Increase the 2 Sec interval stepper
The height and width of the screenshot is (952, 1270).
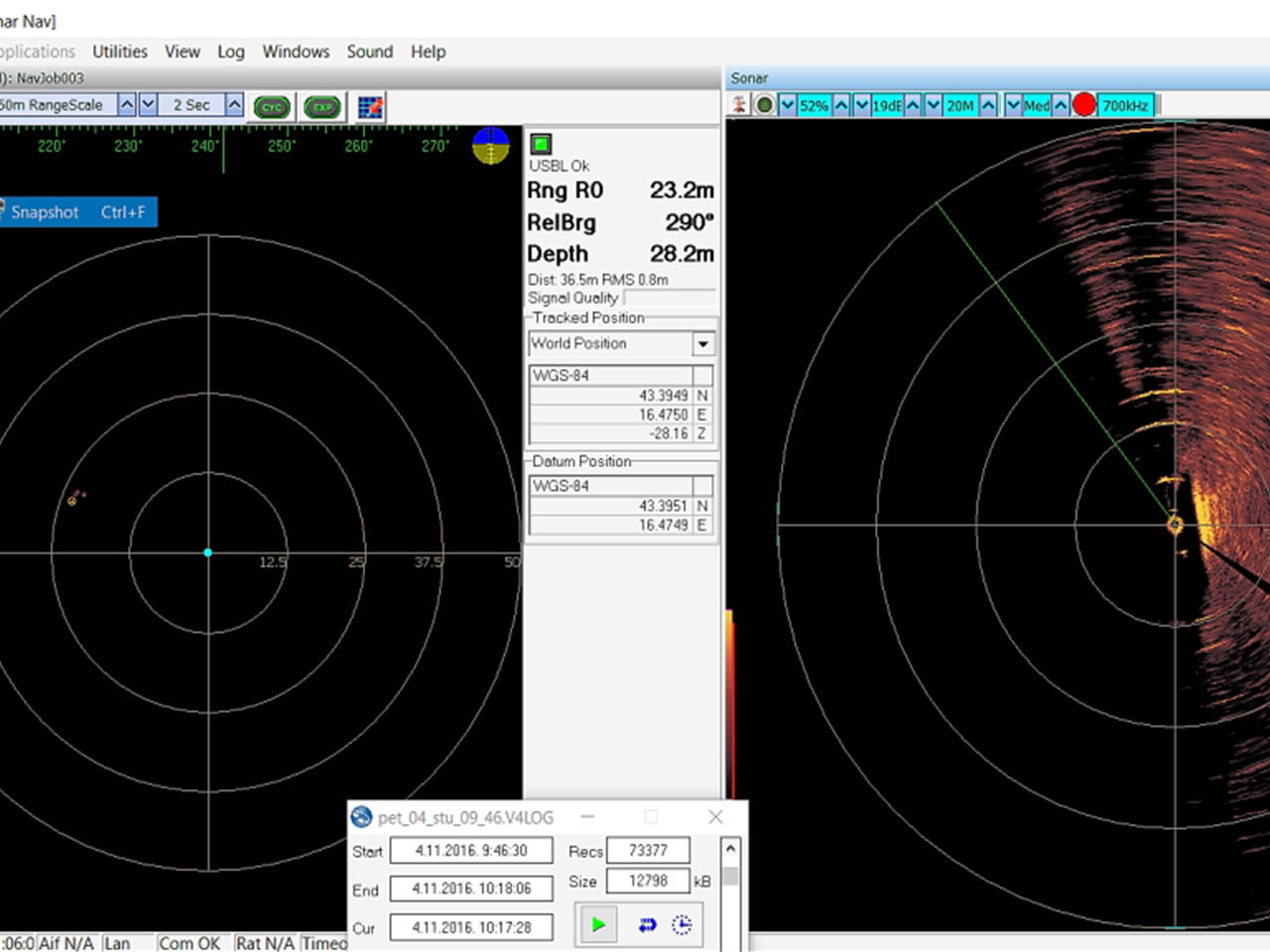pyautogui.click(x=234, y=103)
